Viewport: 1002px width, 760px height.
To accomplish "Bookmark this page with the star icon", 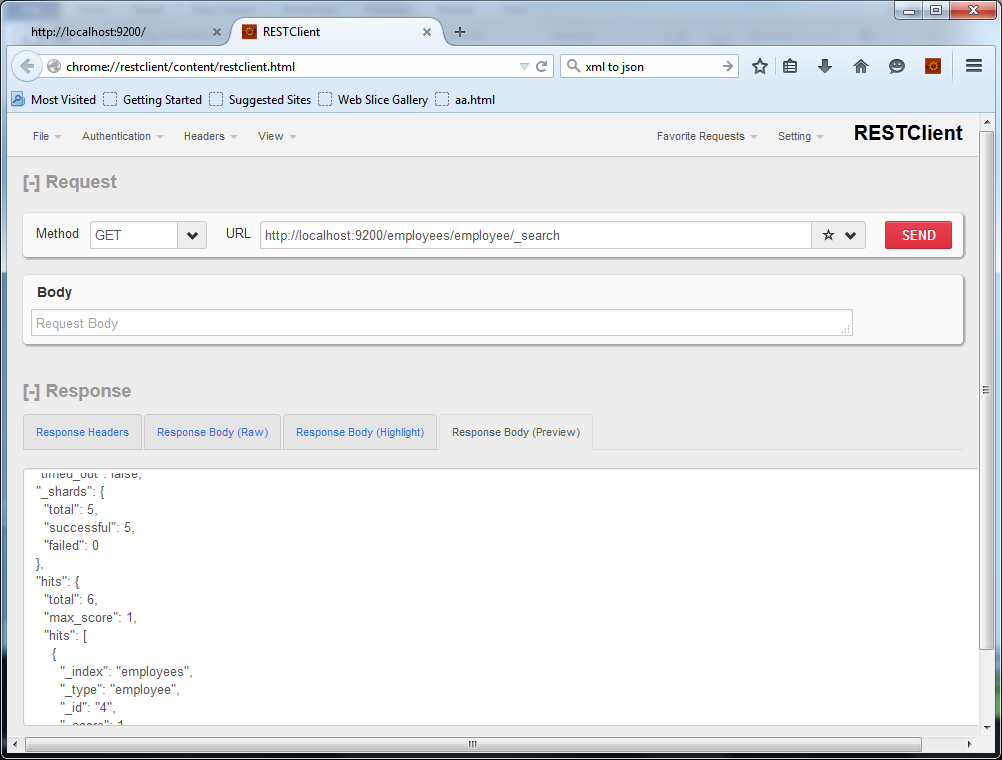I will [759, 66].
